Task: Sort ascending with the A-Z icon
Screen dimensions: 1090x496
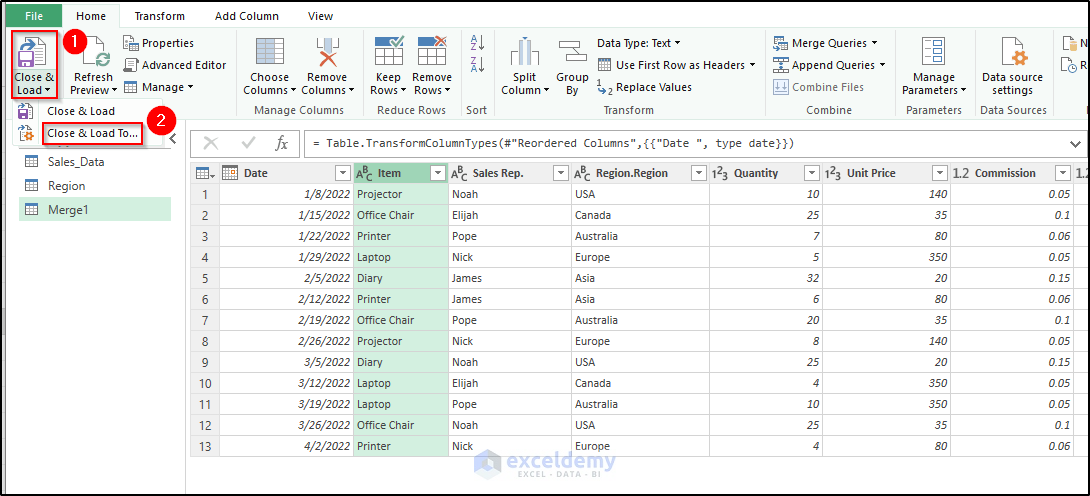Action: point(478,43)
